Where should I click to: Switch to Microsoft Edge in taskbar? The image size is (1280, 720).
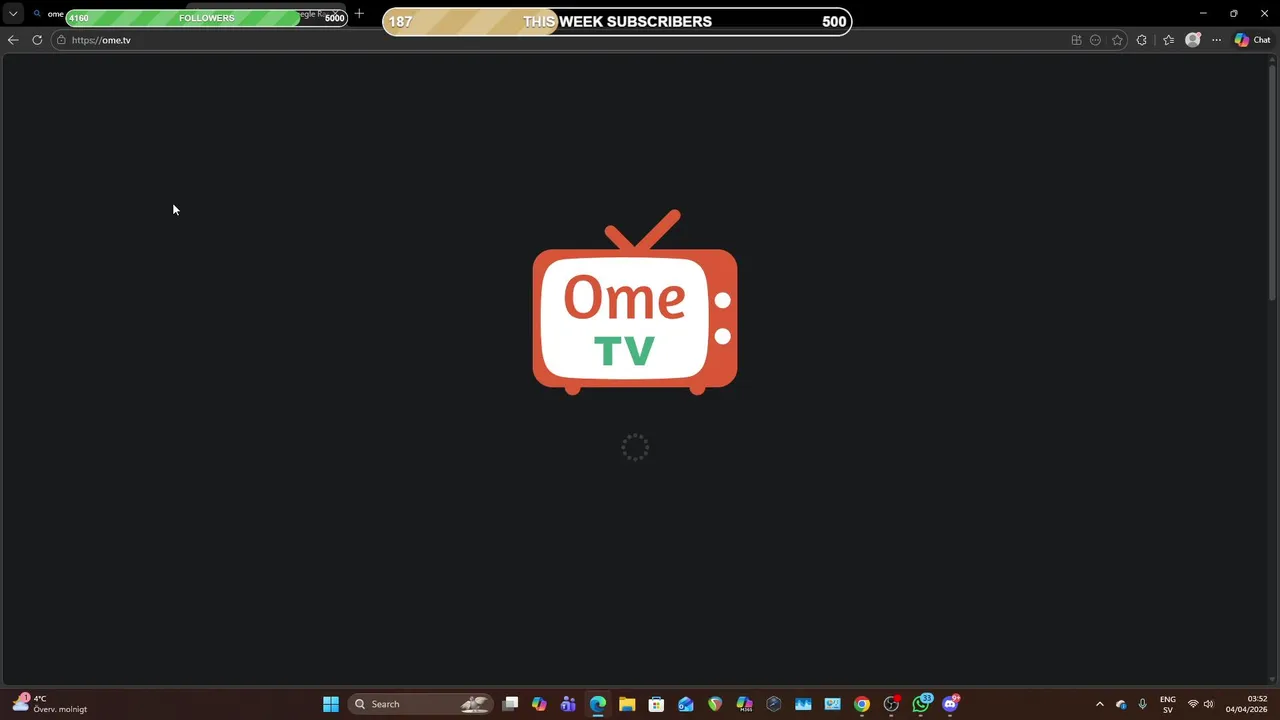[x=598, y=704]
